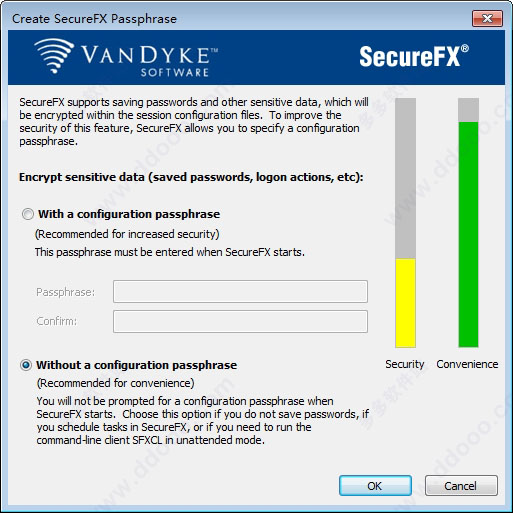This screenshot has height=513, width=513.
Task: Click the gray top of Convenience meter
Action: click(468, 110)
